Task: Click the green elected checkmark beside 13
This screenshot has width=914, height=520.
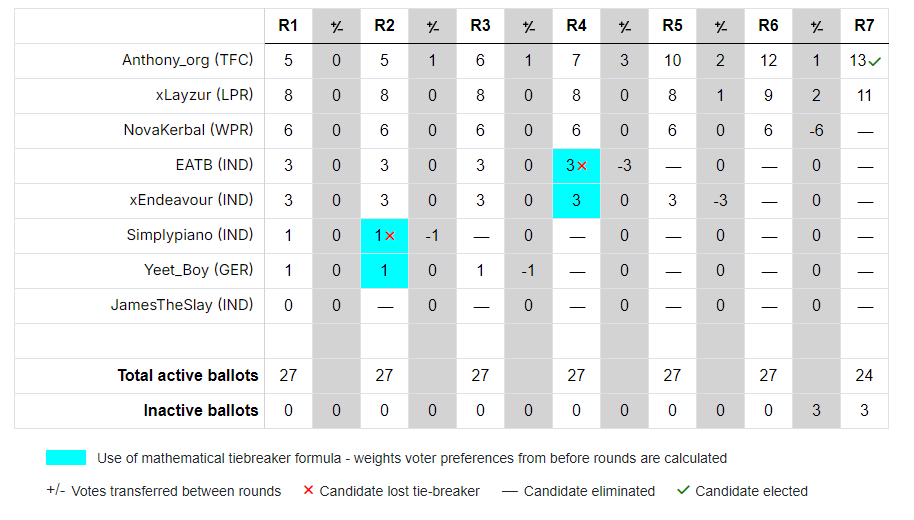Action: click(x=875, y=62)
